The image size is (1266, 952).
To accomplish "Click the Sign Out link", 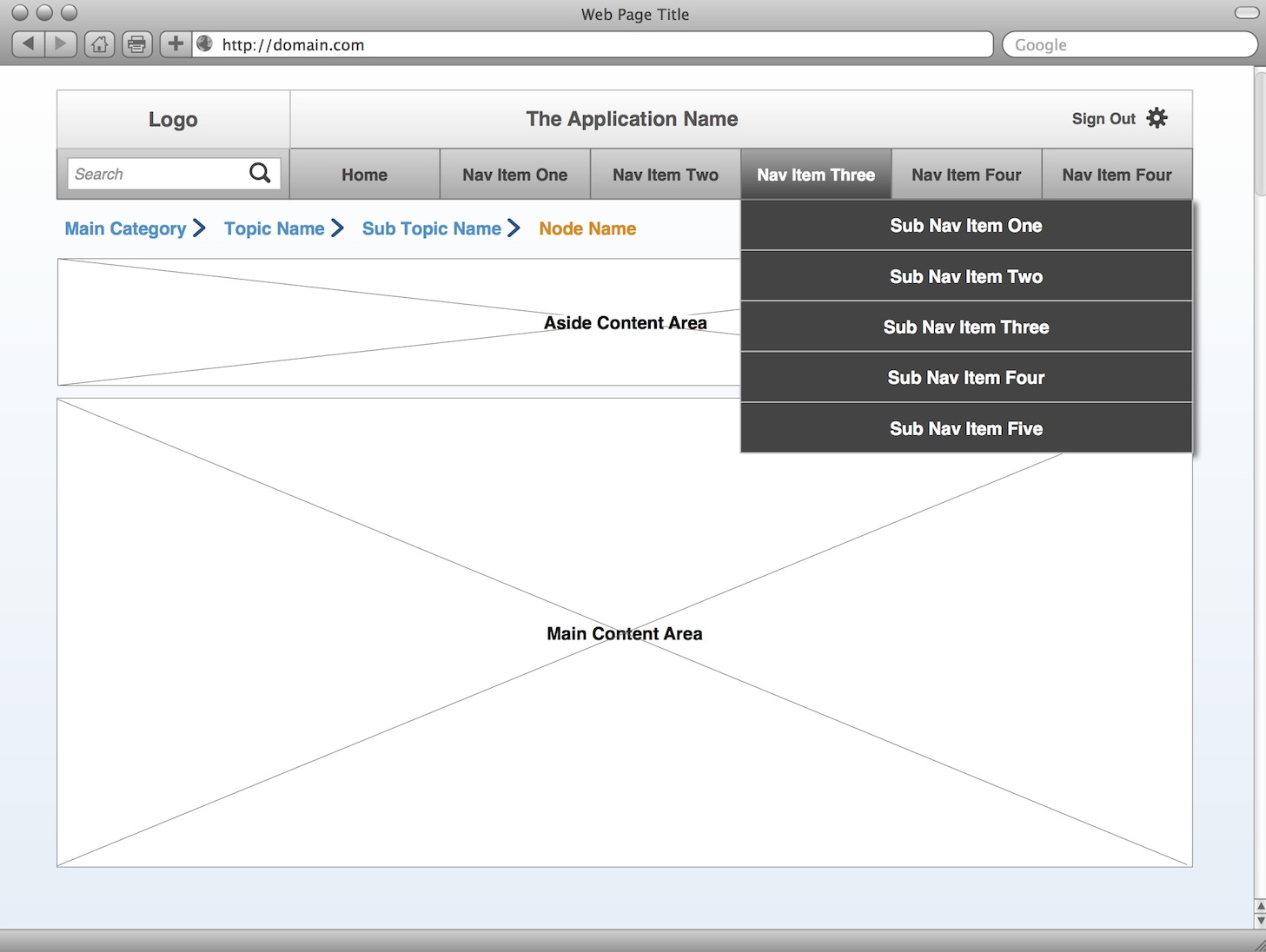I will tap(1104, 119).
